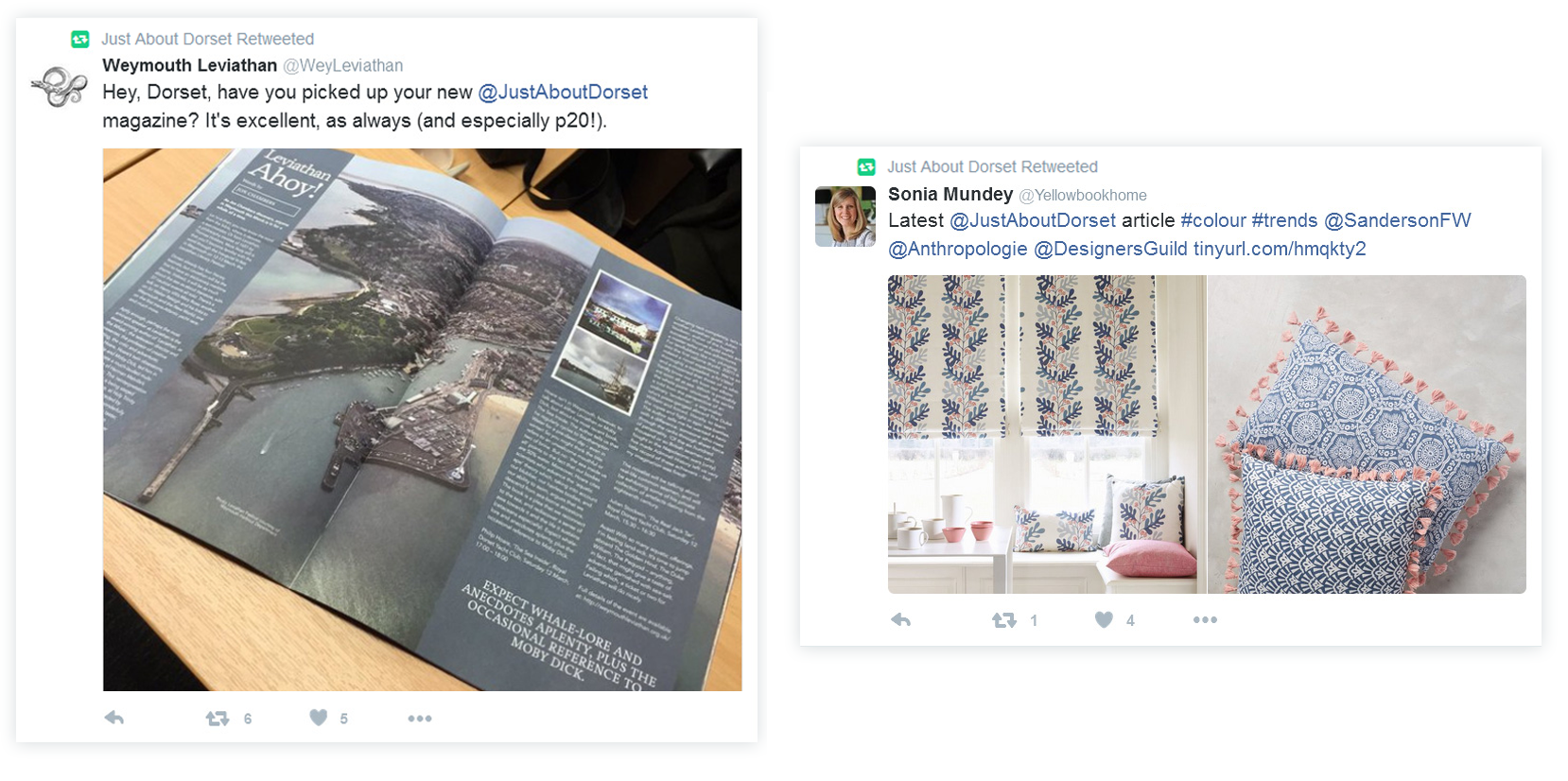
Task: Like Sonia Mundey's tweet
Action: click(1104, 619)
